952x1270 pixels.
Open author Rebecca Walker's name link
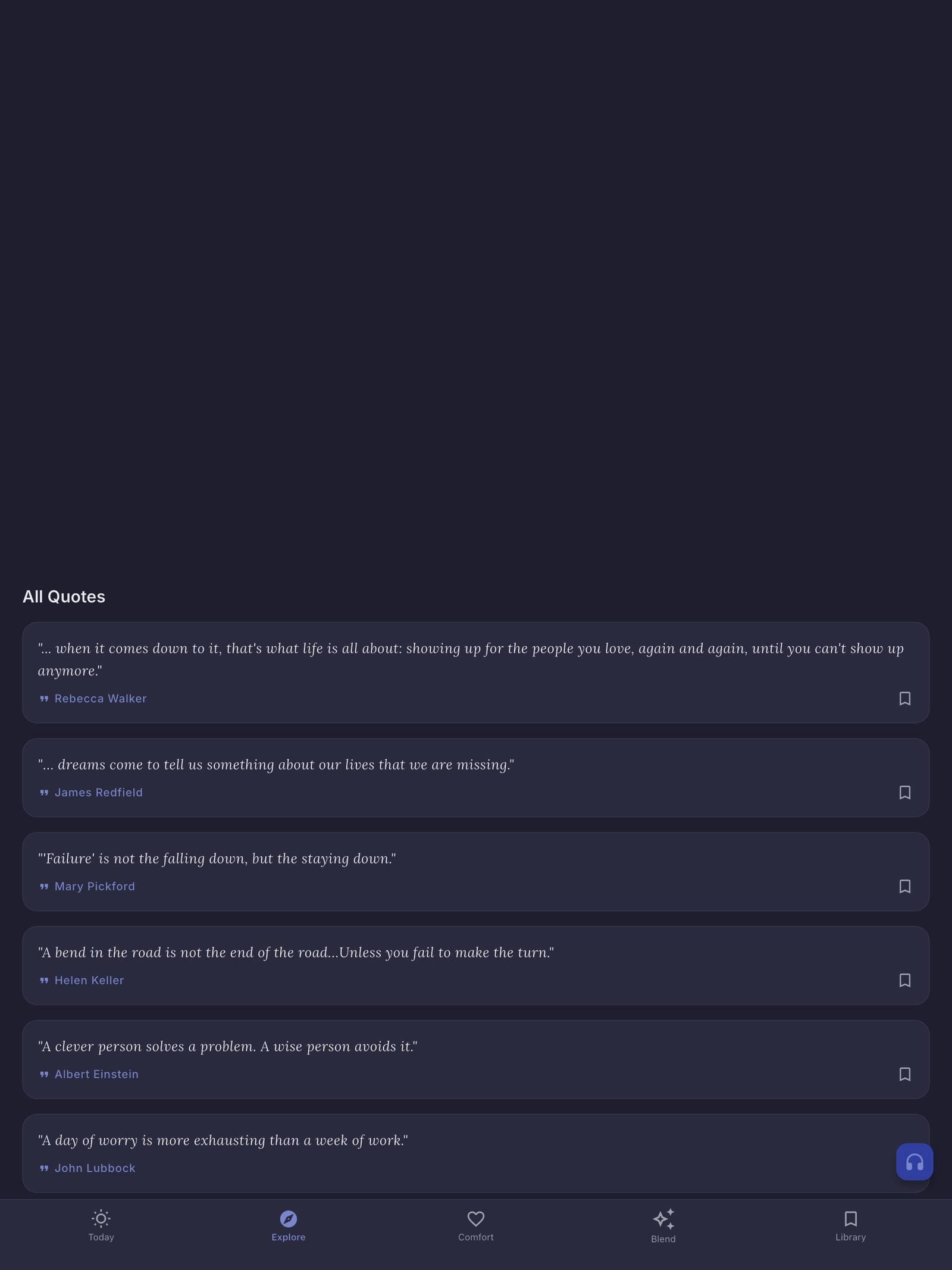tap(101, 699)
